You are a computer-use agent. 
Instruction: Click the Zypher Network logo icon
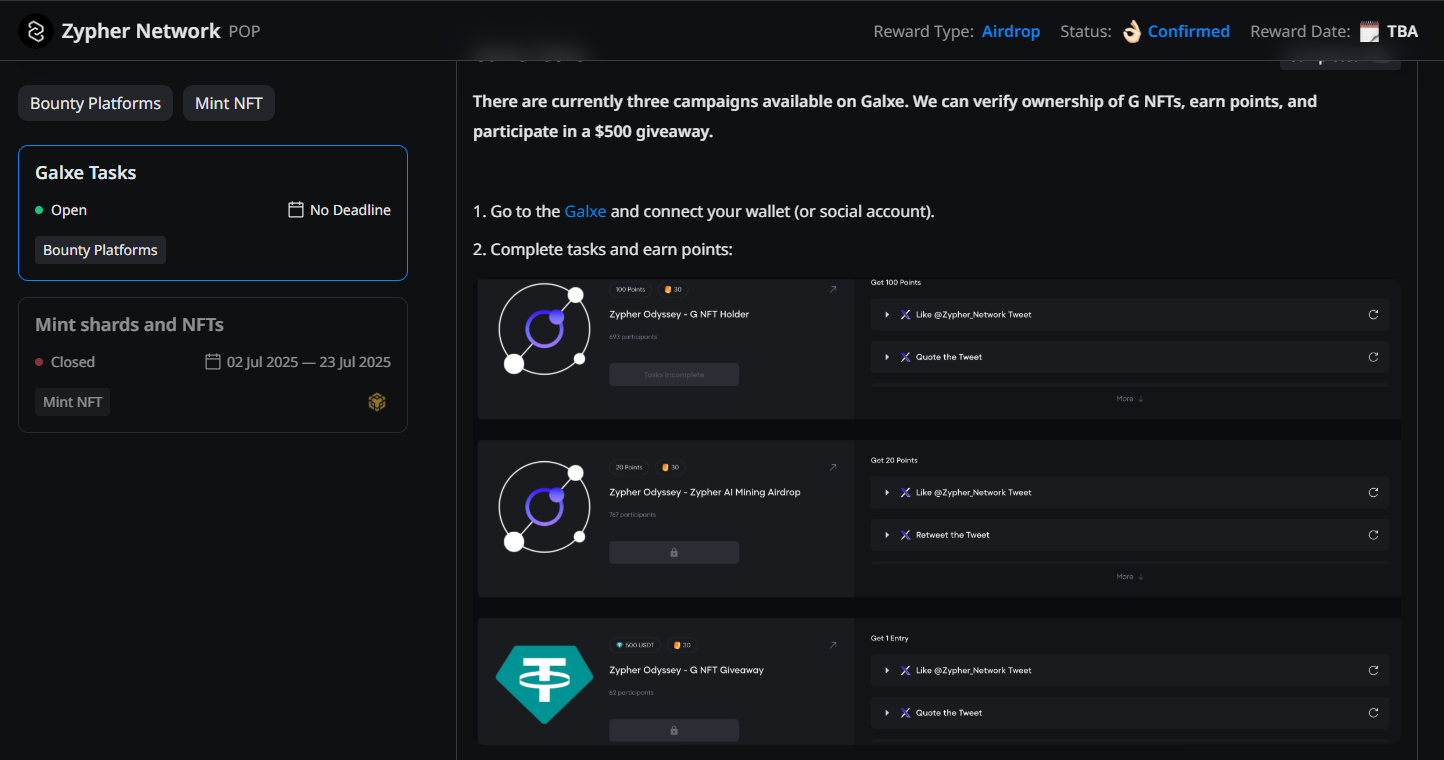click(x=35, y=31)
